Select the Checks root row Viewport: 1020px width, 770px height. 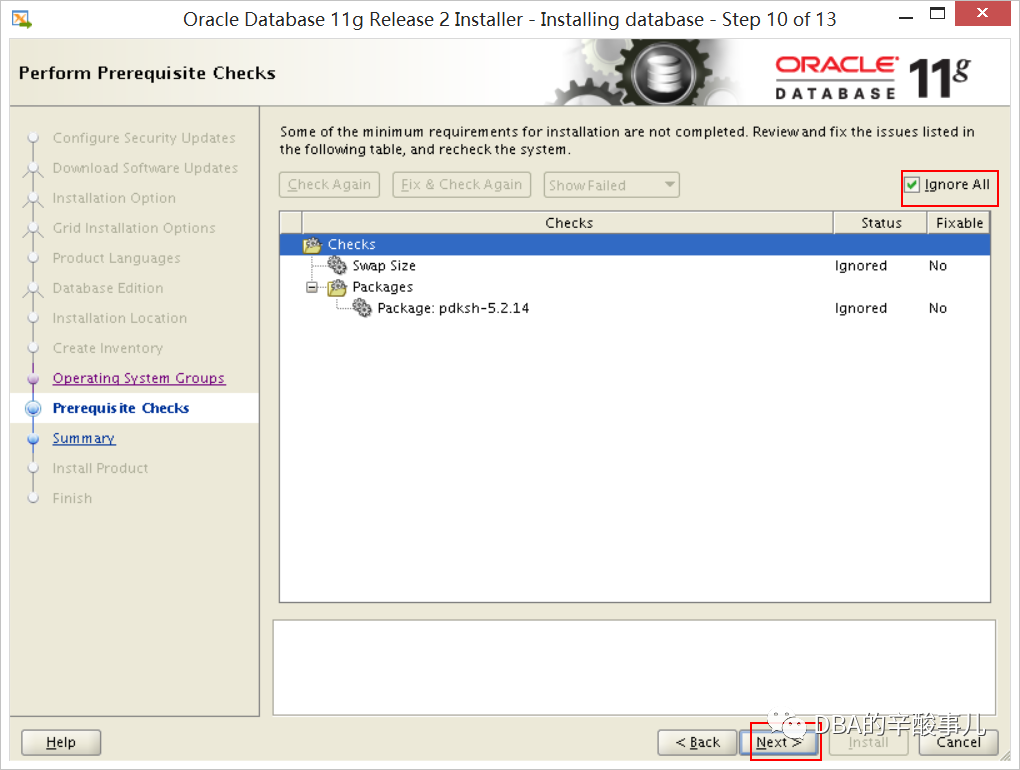635,245
